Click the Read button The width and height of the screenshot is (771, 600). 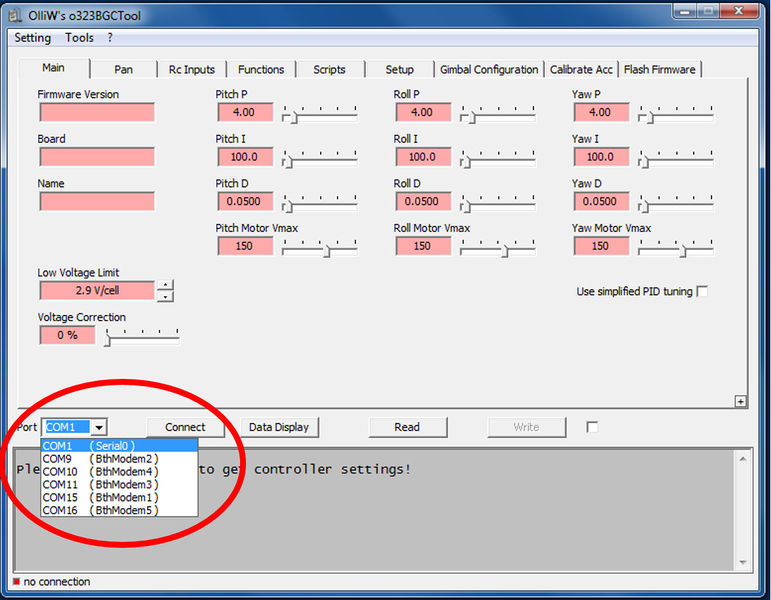pos(407,427)
